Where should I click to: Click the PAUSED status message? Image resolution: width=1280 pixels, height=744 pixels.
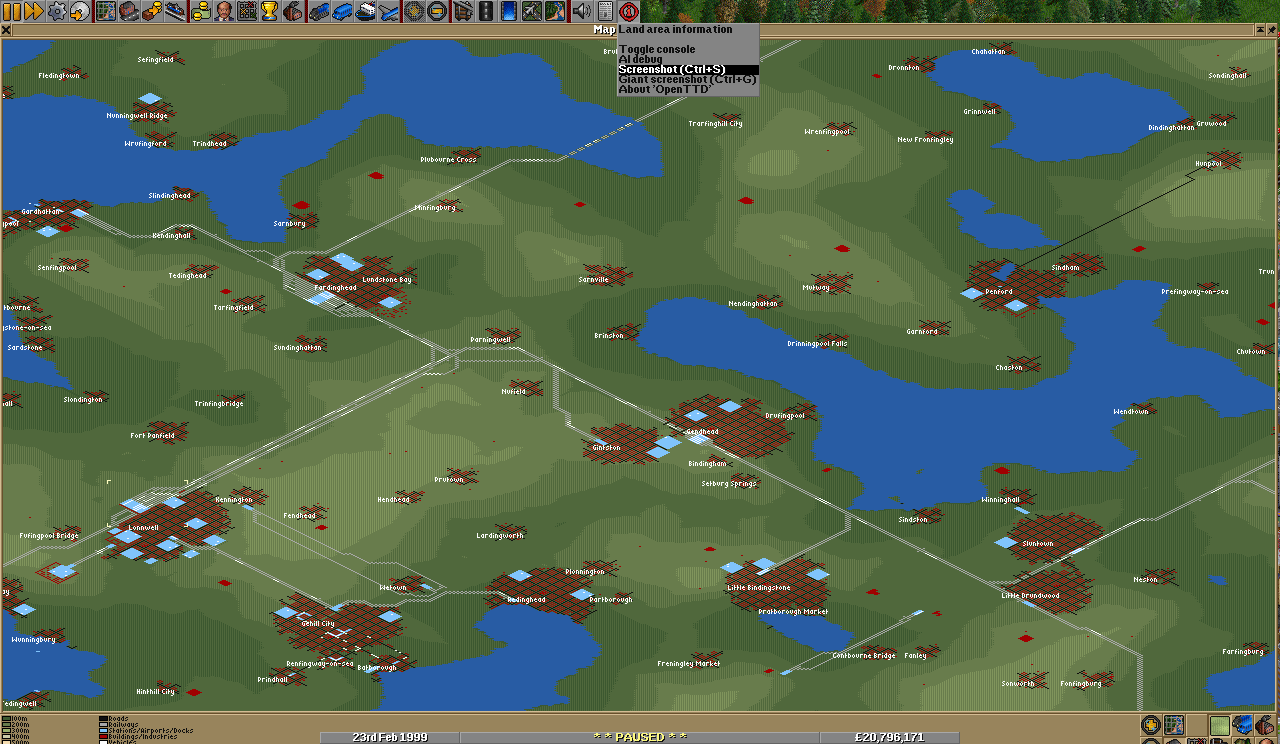pos(640,737)
